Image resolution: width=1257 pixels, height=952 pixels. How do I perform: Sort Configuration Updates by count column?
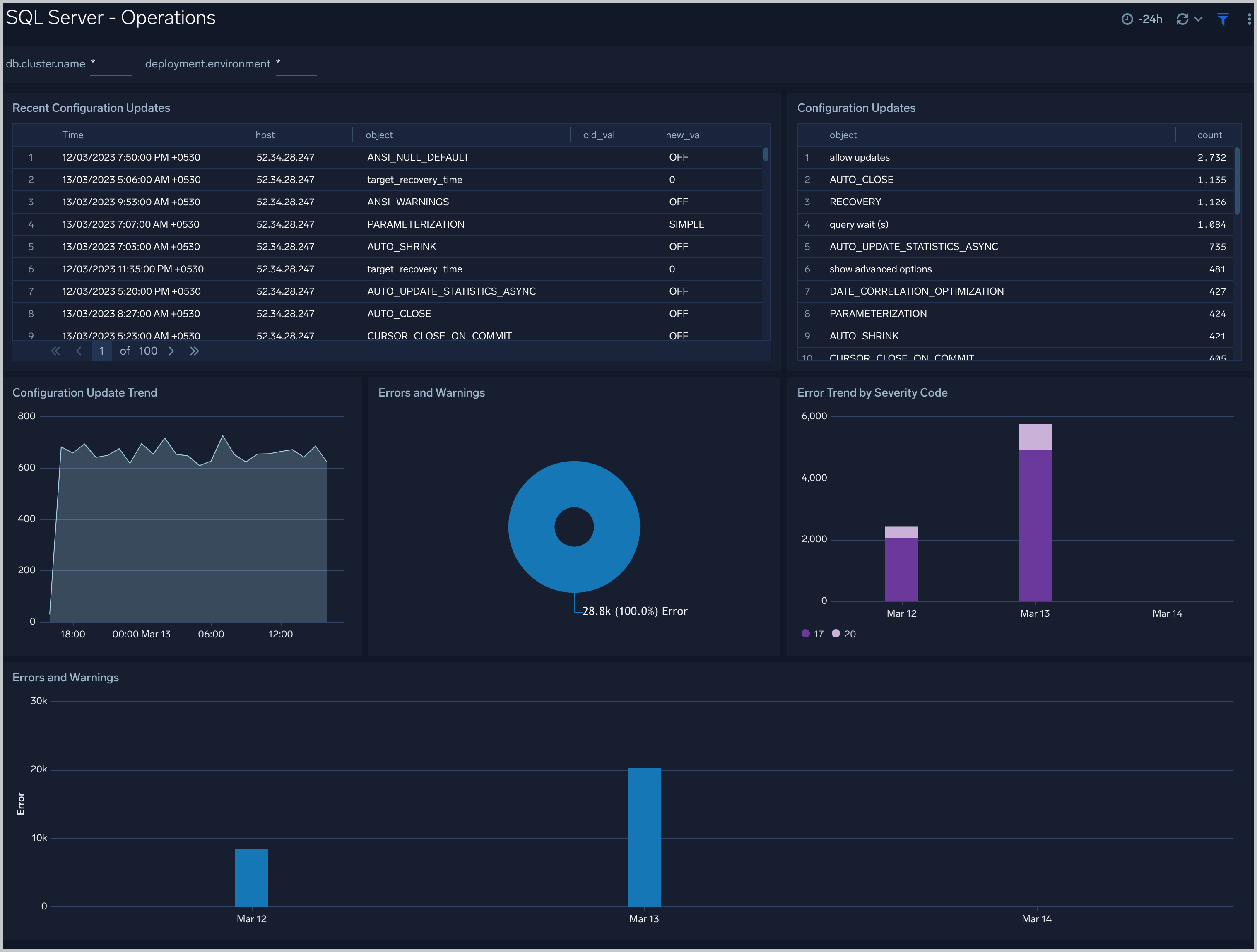click(x=1209, y=135)
